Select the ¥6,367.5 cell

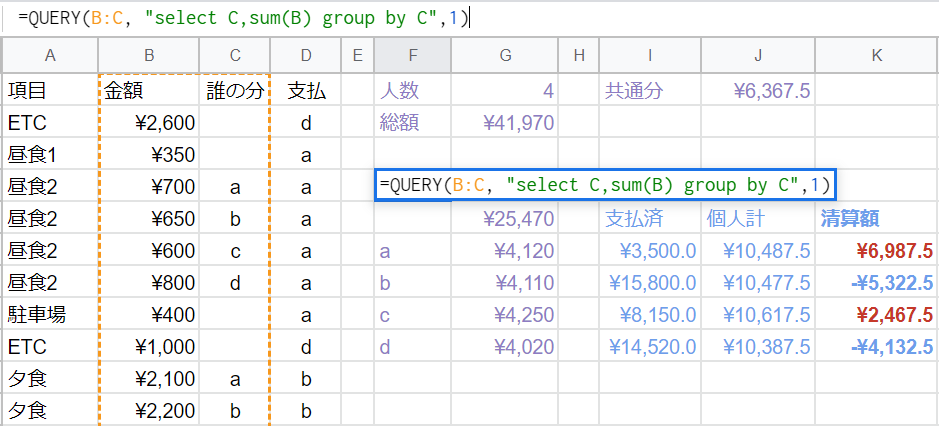[758, 91]
